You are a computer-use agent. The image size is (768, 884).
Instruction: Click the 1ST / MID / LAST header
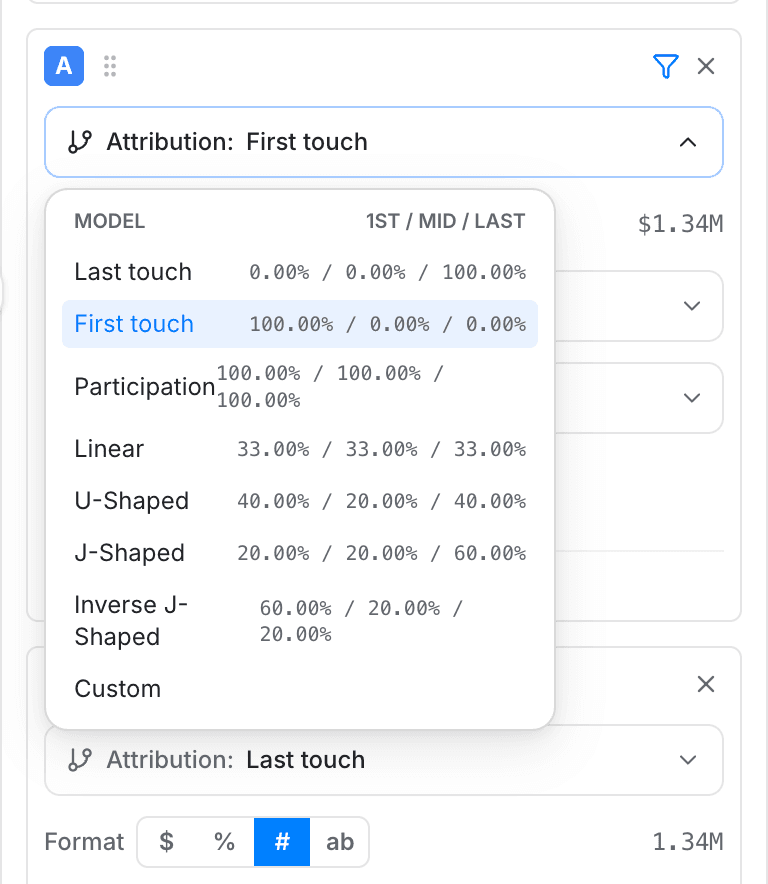[445, 221]
